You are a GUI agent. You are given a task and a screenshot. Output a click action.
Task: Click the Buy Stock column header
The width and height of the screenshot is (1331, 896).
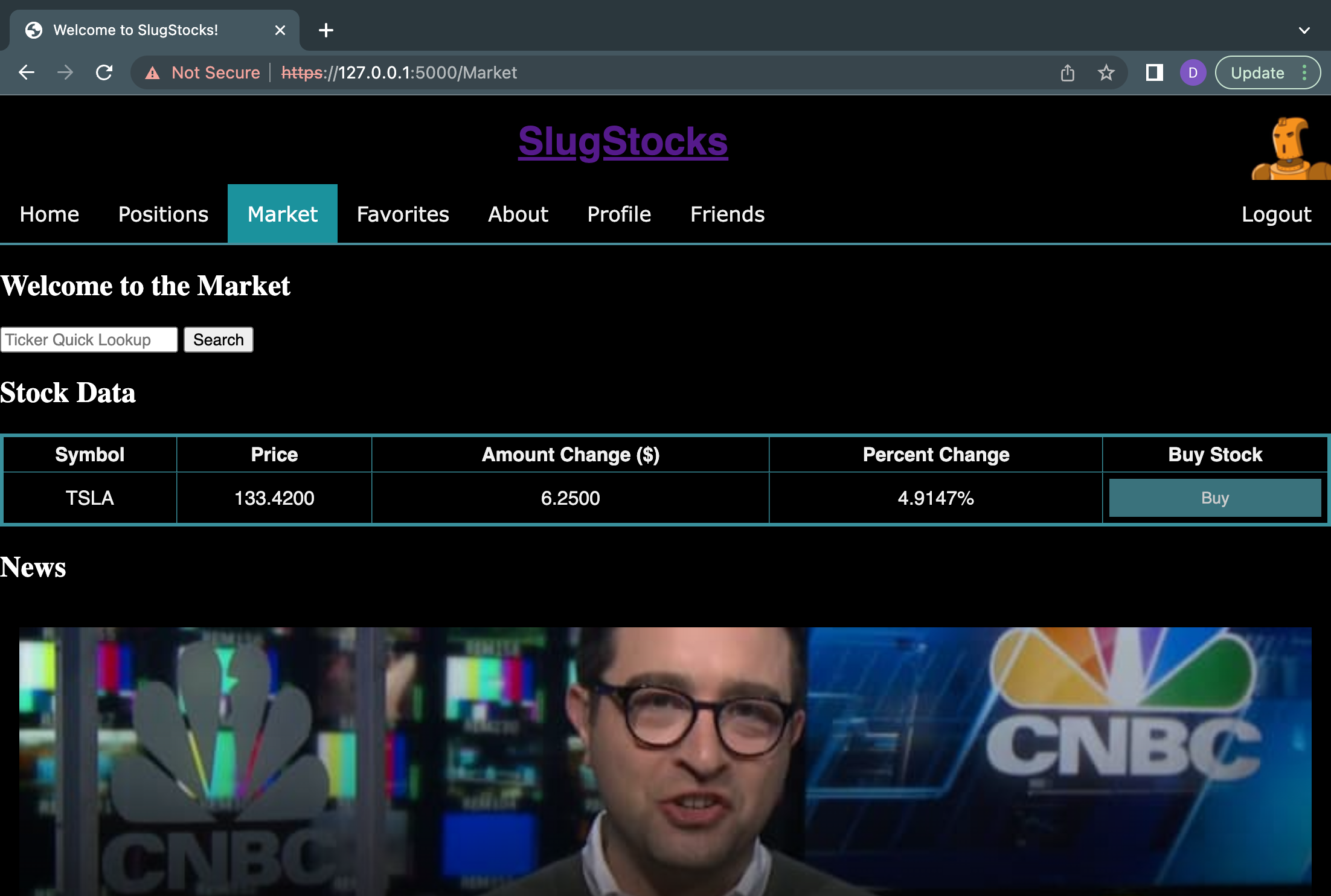pos(1215,455)
